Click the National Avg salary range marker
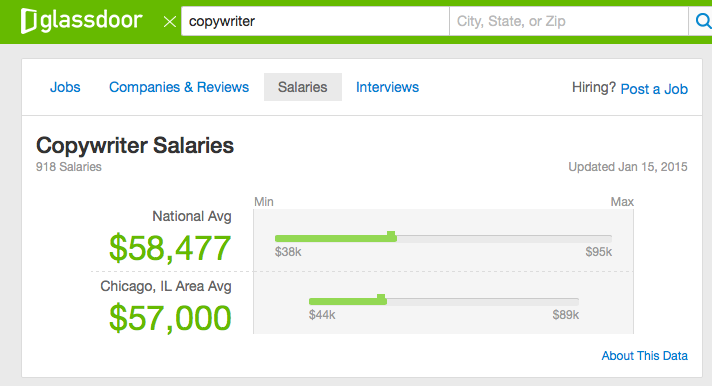This screenshot has height=386, width=712. point(391,236)
